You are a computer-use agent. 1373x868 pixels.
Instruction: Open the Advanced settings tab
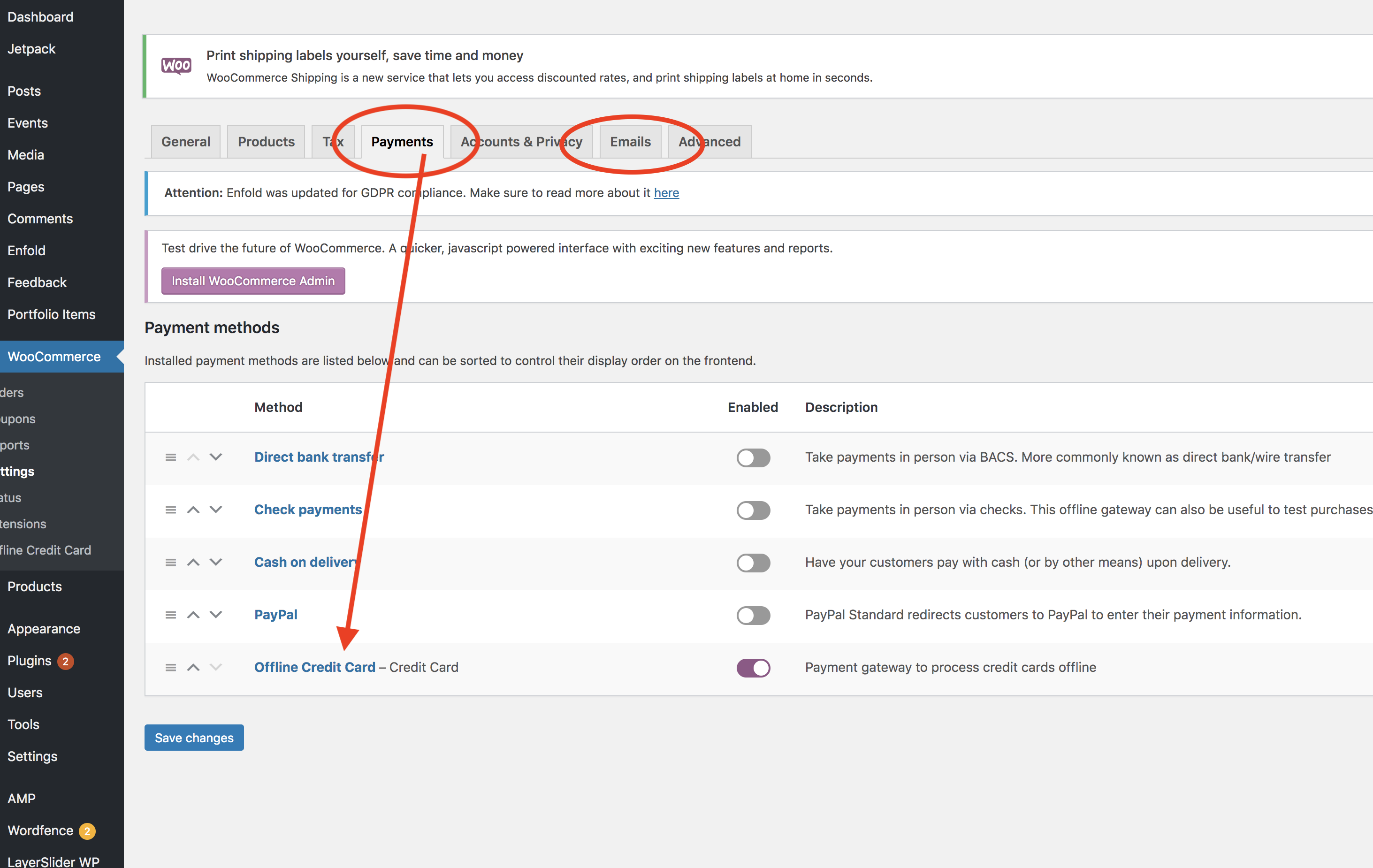710,141
